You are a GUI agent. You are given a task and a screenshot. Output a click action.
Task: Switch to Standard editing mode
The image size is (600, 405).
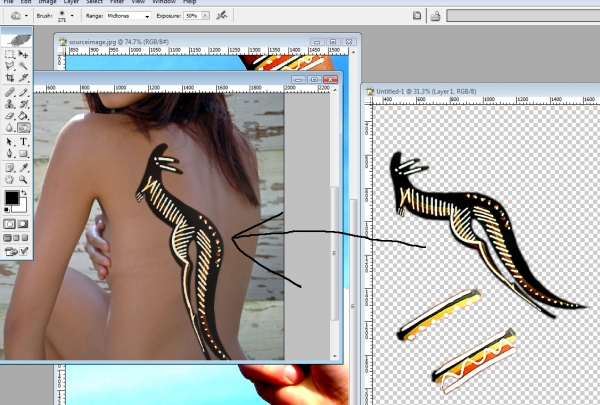pos(10,224)
